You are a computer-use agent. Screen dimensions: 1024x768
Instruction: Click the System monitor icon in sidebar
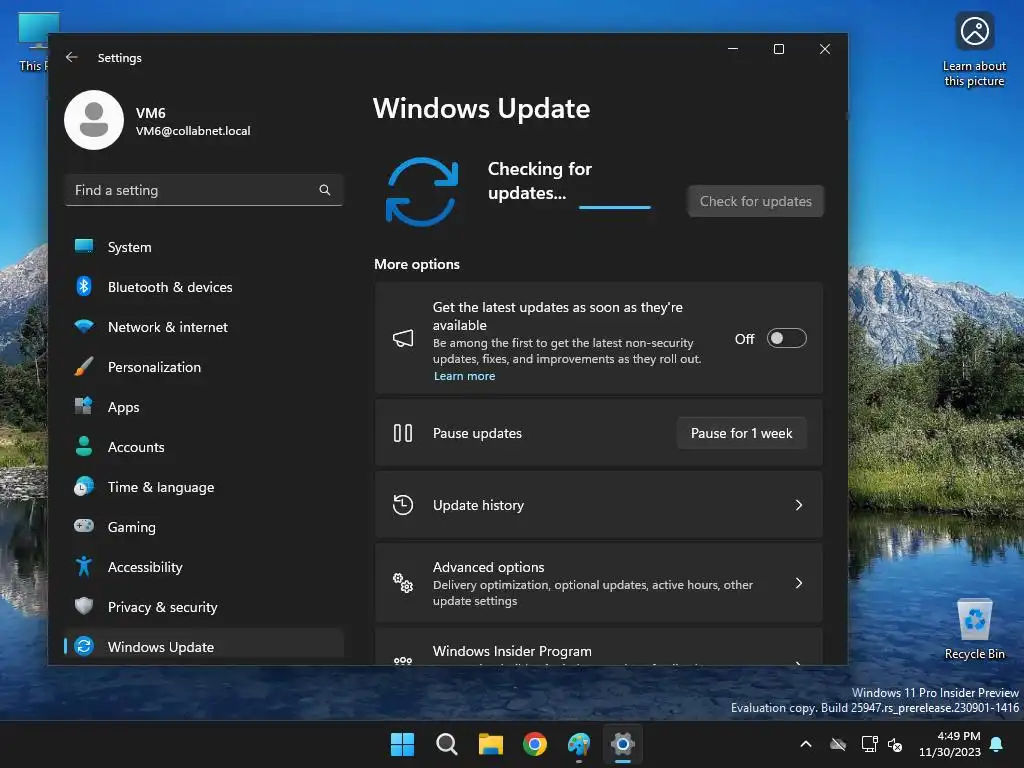click(84, 246)
